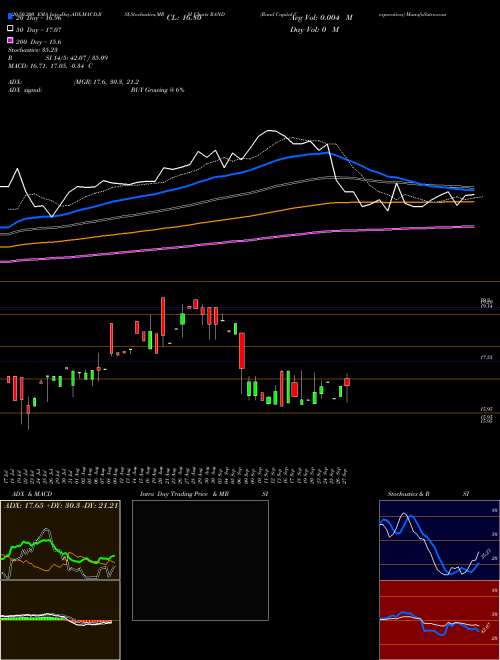
Task: Click the last red candlestick on the right
Action: coord(347,382)
